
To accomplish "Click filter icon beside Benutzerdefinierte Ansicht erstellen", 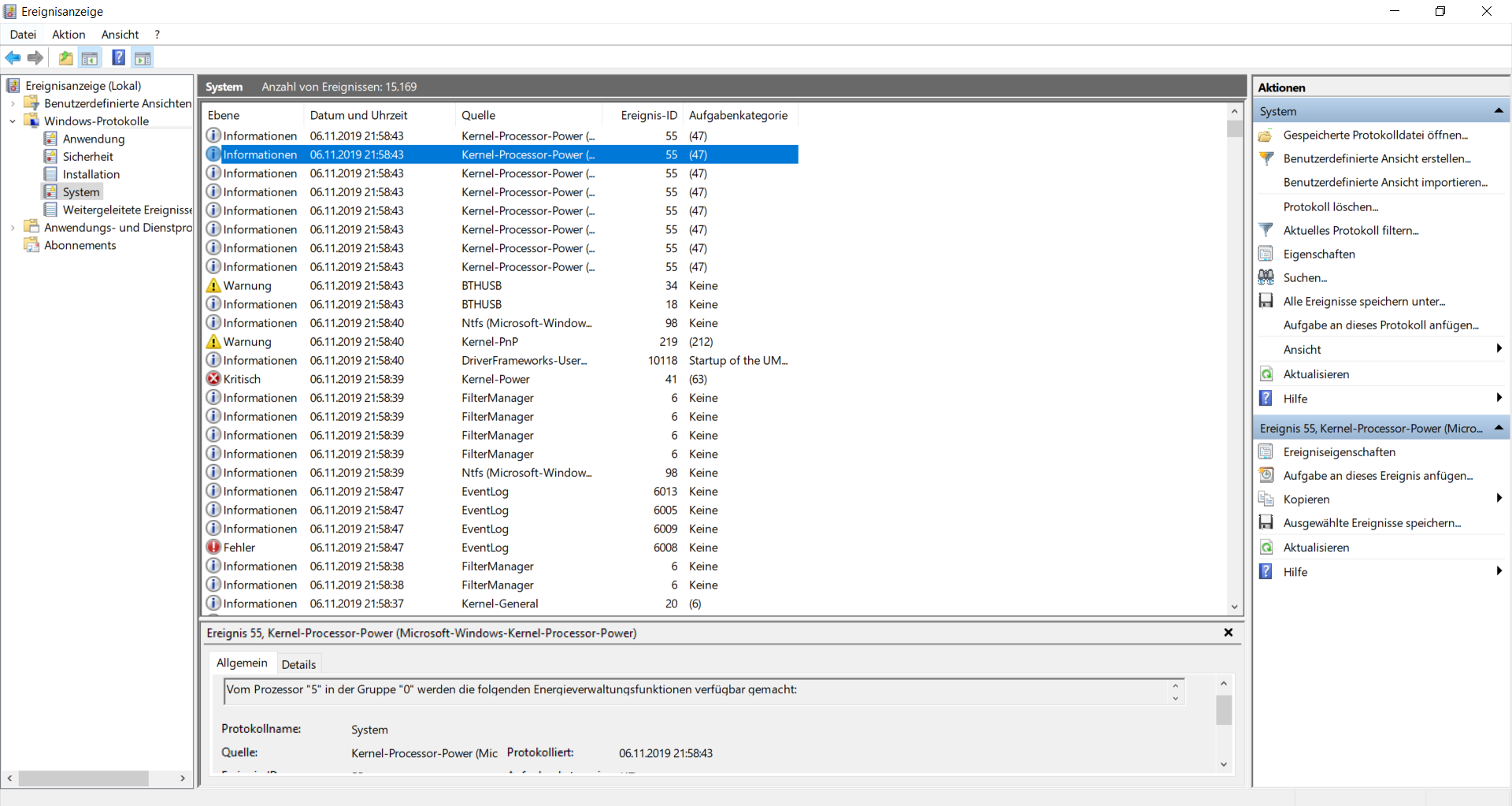I will coord(1266,159).
